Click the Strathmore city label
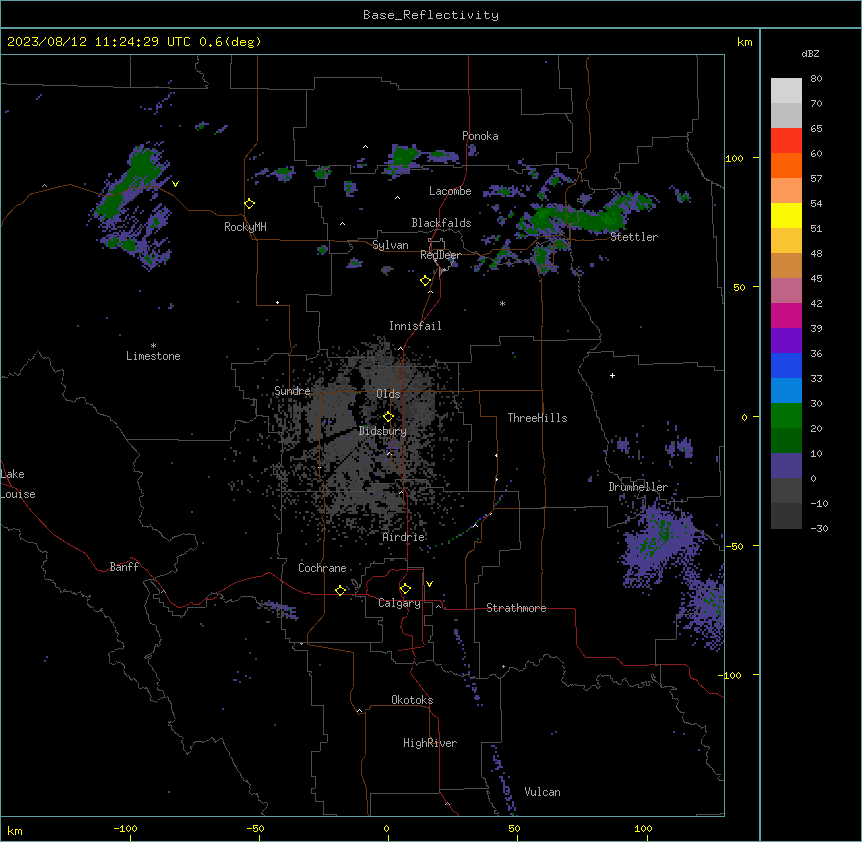862x842 pixels. tap(516, 608)
